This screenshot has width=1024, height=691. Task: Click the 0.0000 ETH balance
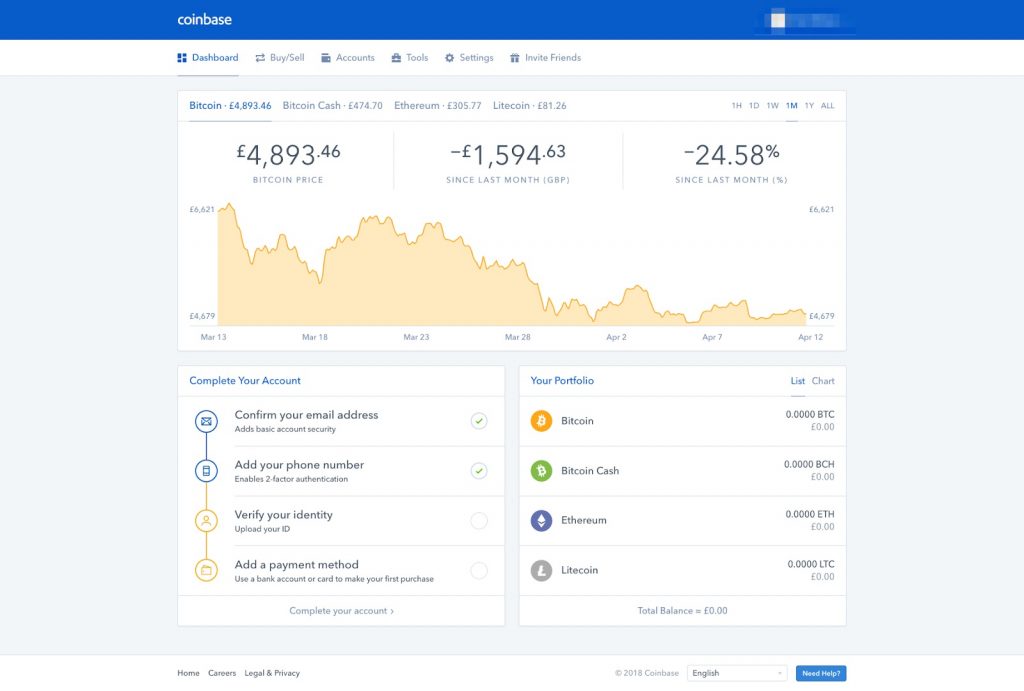pos(810,515)
